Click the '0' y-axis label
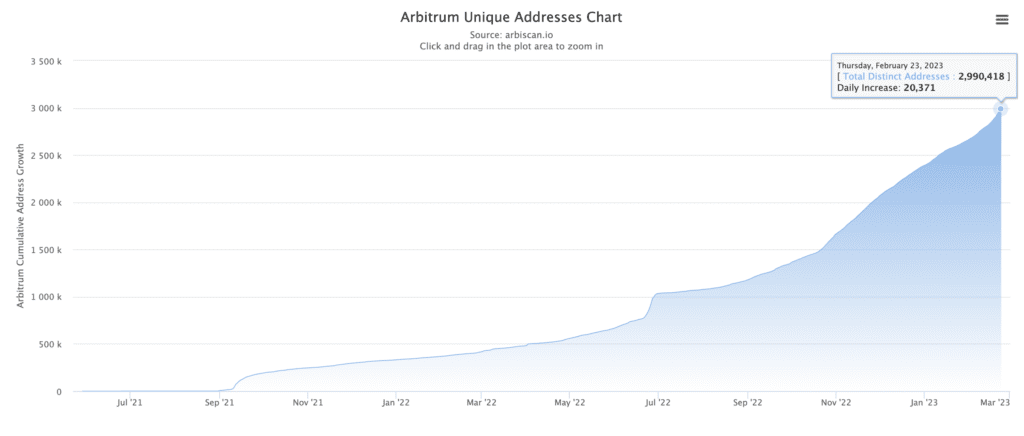The image size is (1024, 436). point(59,392)
